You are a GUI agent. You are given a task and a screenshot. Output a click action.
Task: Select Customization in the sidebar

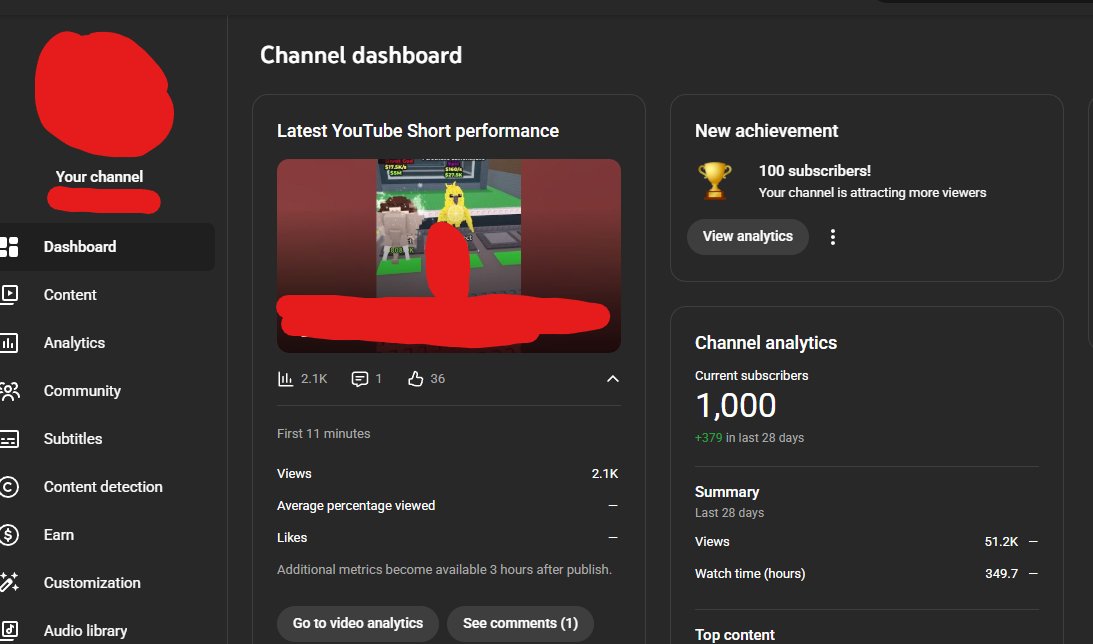tap(92, 583)
